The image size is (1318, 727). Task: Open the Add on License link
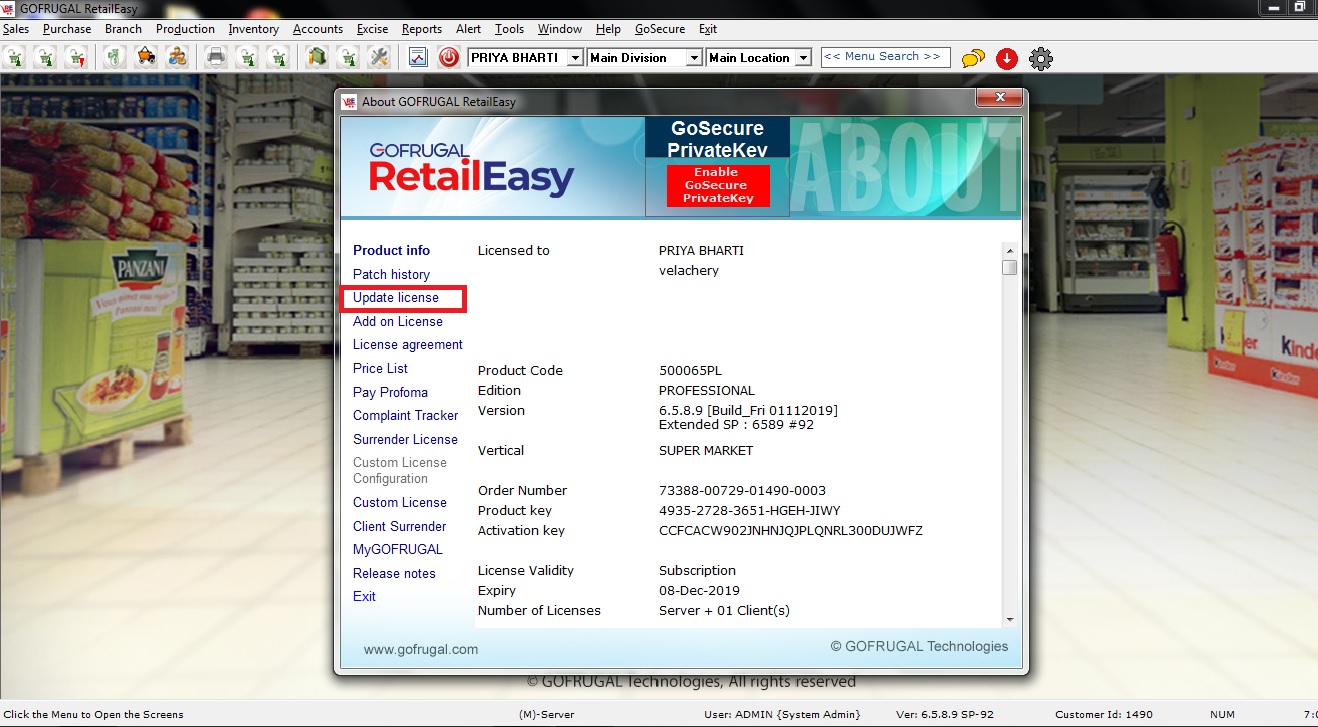tap(398, 321)
